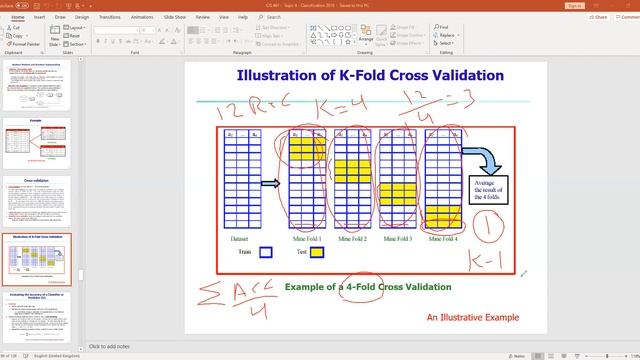640x360 pixels.
Task: Toggle text Shadow formatting
Action: click(x=120, y=42)
